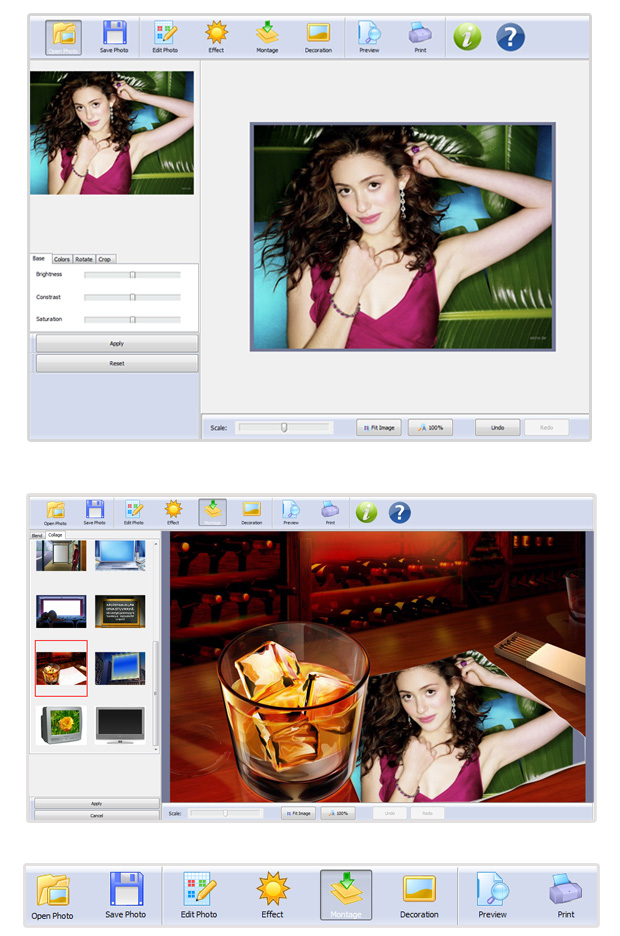The width and height of the screenshot is (620, 936).
Task: Click 100% zoom button in the Base-tab window
Action: tap(430, 427)
